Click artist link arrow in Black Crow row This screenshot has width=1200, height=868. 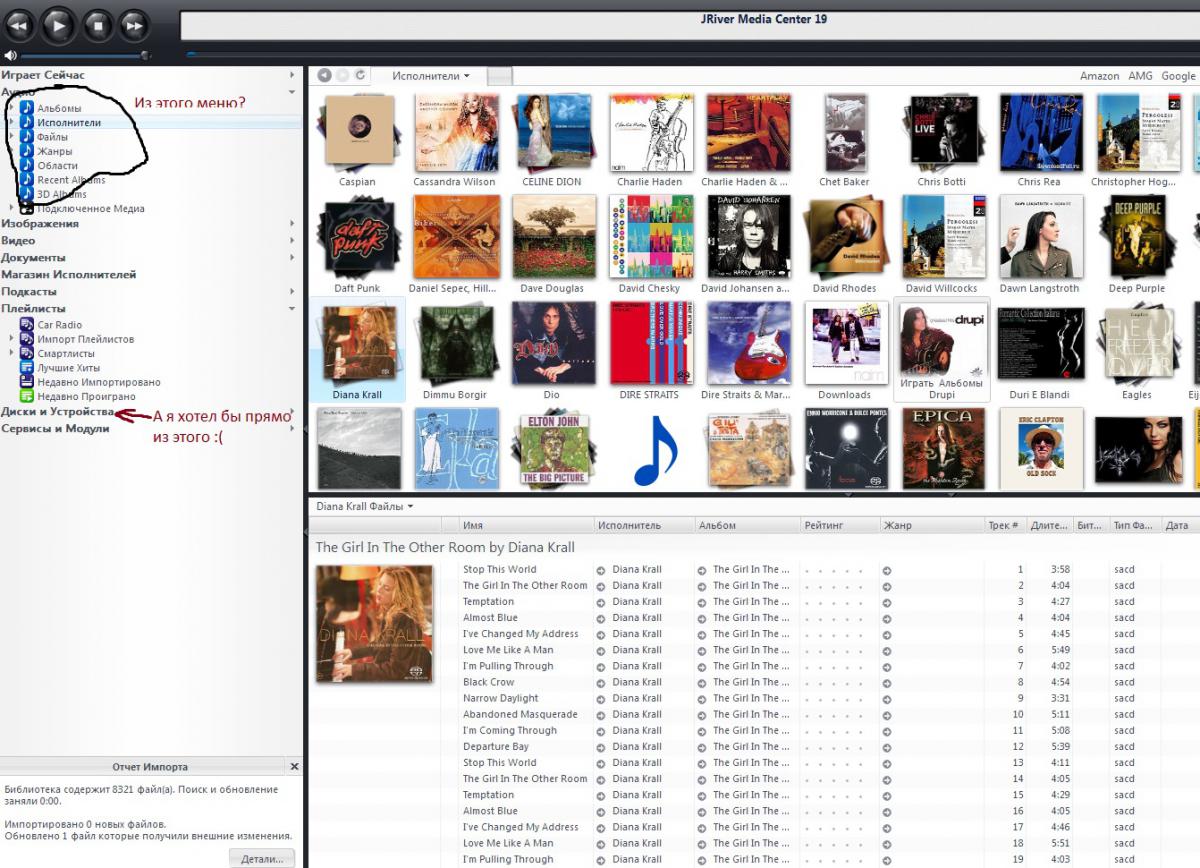tap(601, 683)
